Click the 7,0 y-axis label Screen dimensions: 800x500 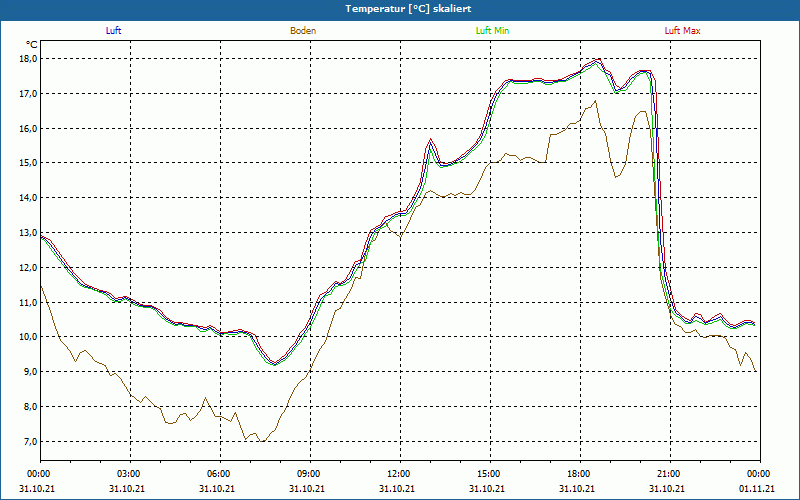click(31, 441)
